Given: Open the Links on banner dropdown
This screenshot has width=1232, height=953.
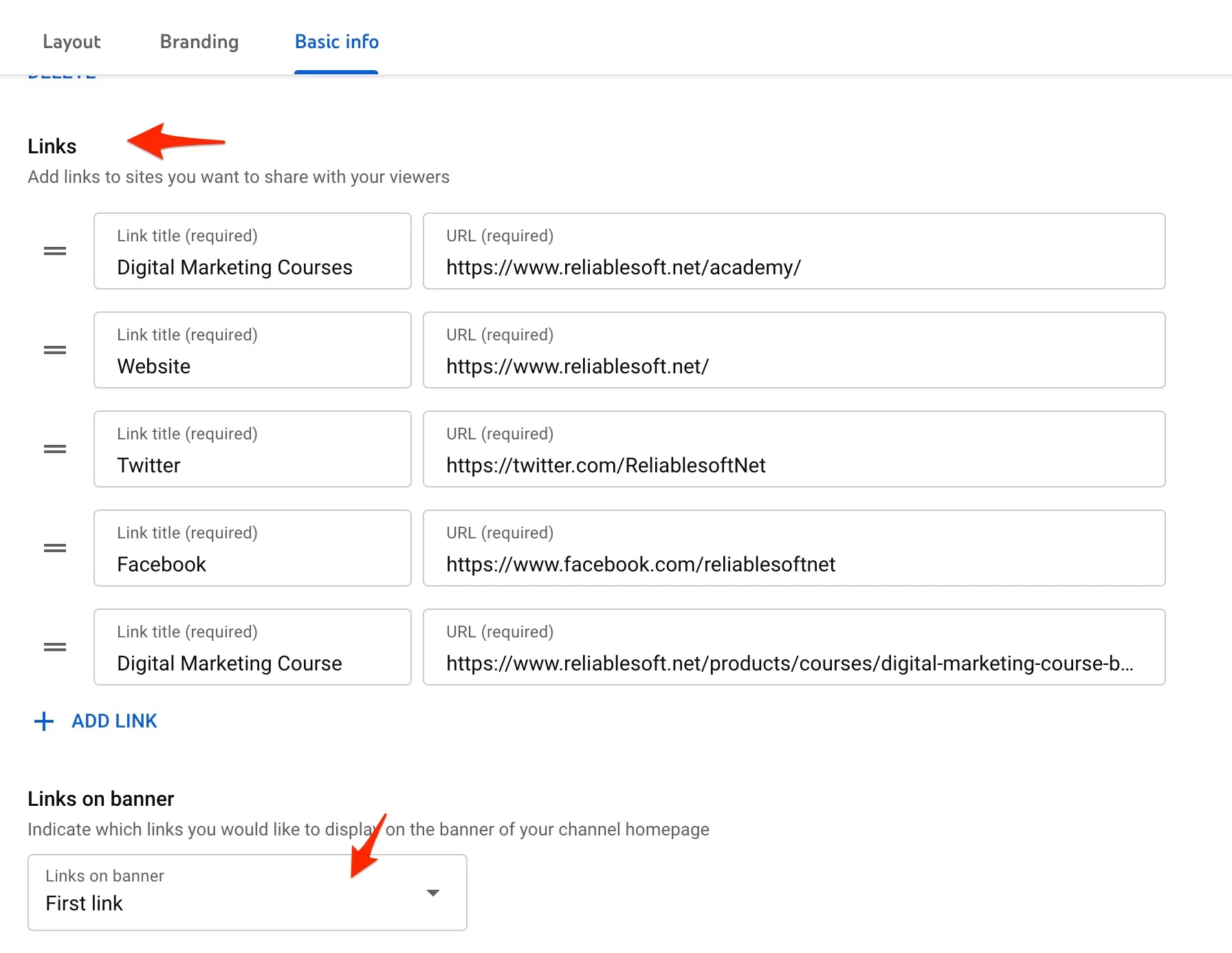Looking at the screenshot, I should pyautogui.click(x=247, y=892).
